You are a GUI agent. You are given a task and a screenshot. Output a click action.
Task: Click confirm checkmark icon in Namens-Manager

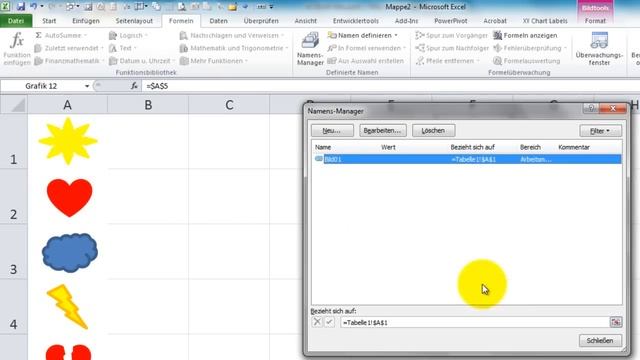coord(329,322)
